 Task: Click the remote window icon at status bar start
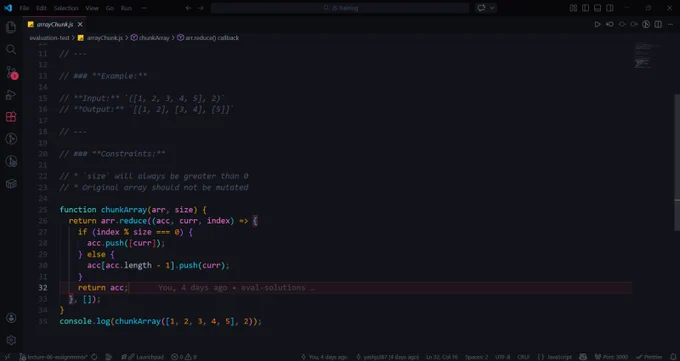(7, 357)
